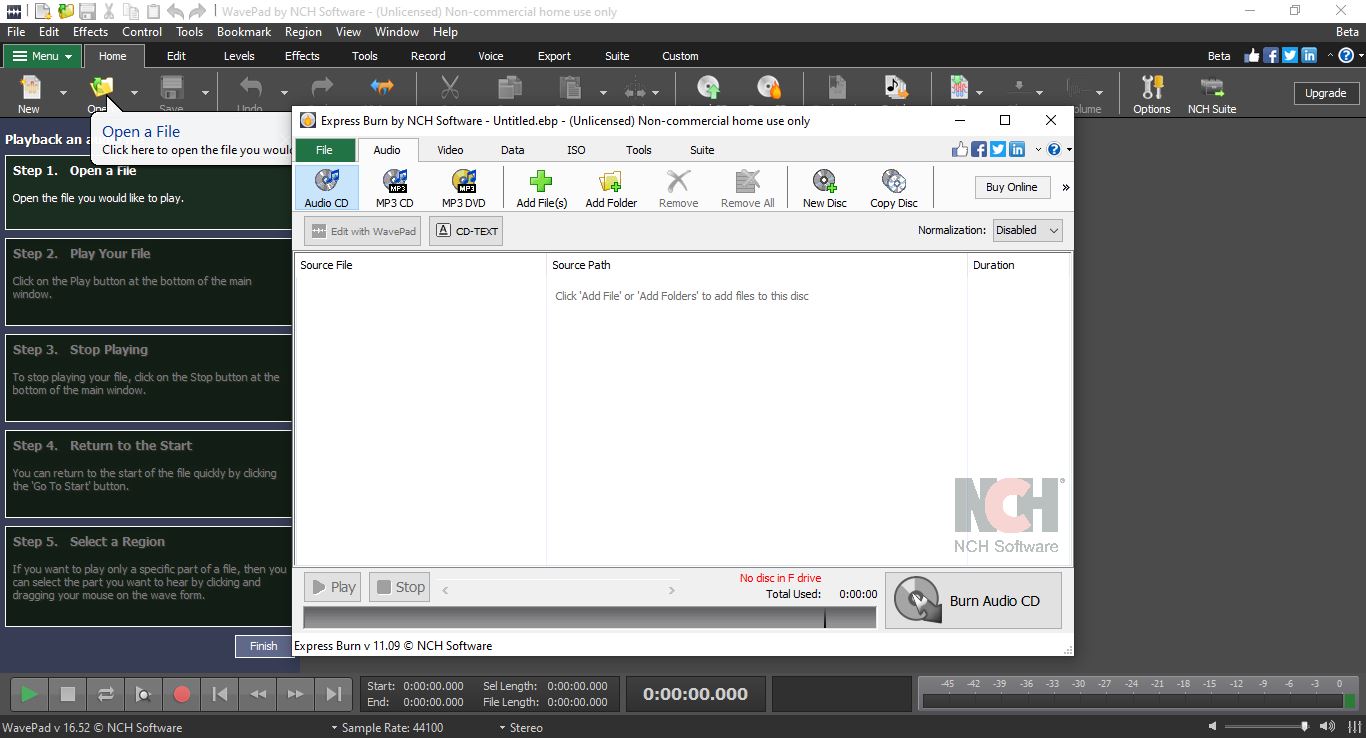Open the Normalization Disabled dropdown

[x=1027, y=230]
